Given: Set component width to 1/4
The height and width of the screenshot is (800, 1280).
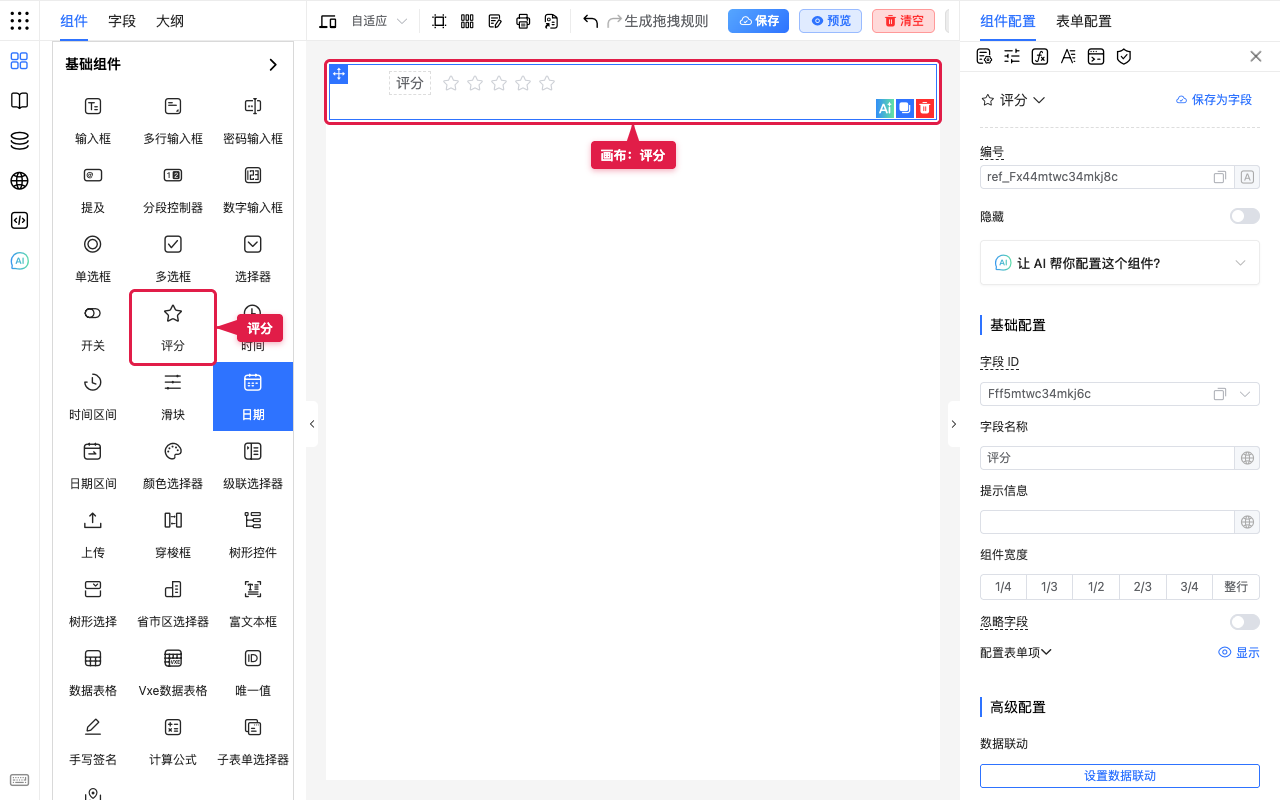Looking at the screenshot, I should pyautogui.click(x=1003, y=587).
